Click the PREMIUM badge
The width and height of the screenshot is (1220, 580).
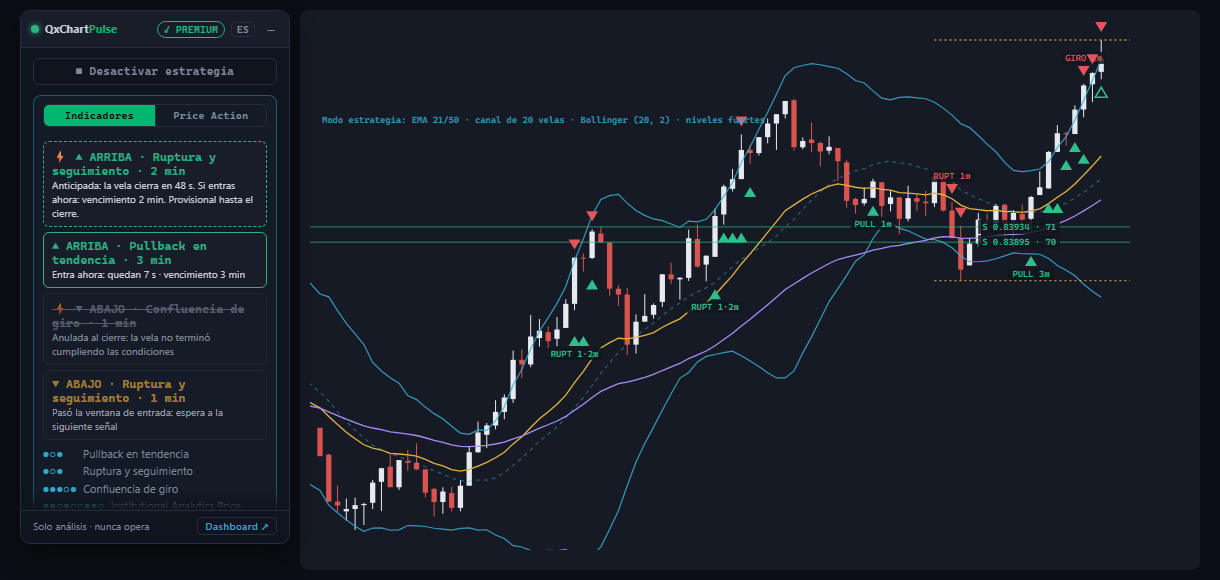coord(191,29)
